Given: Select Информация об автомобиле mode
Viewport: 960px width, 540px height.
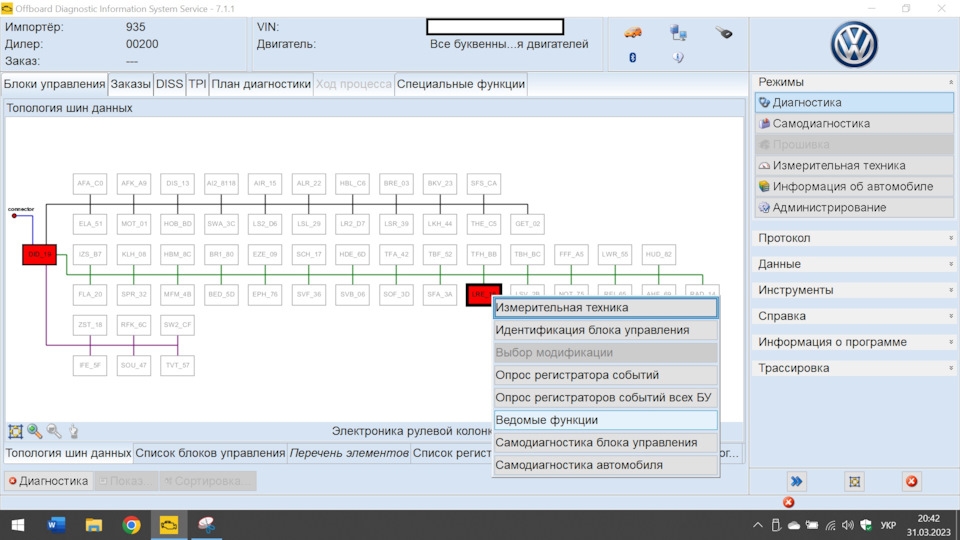Looking at the screenshot, I should 854,186.
